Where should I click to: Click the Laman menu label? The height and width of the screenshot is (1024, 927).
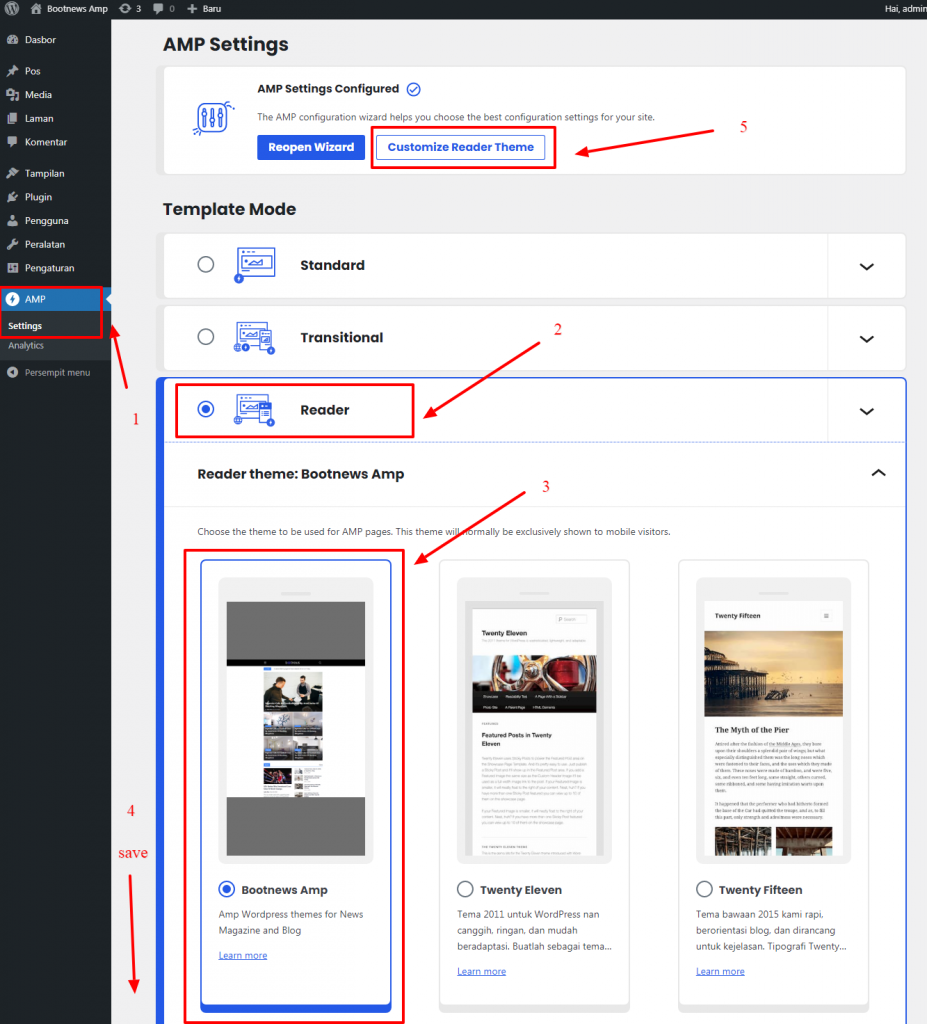coord(39,118)
